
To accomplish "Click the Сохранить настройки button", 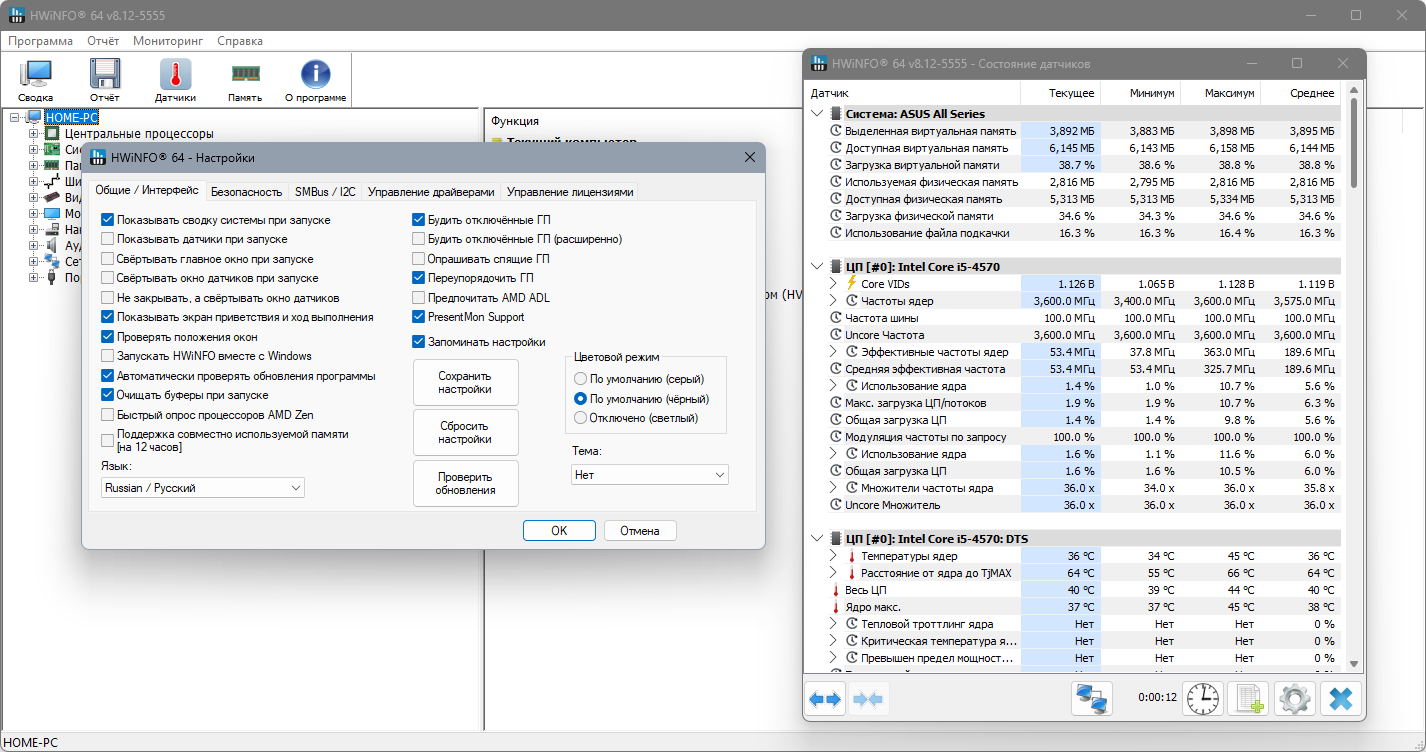I will point(465,383).
